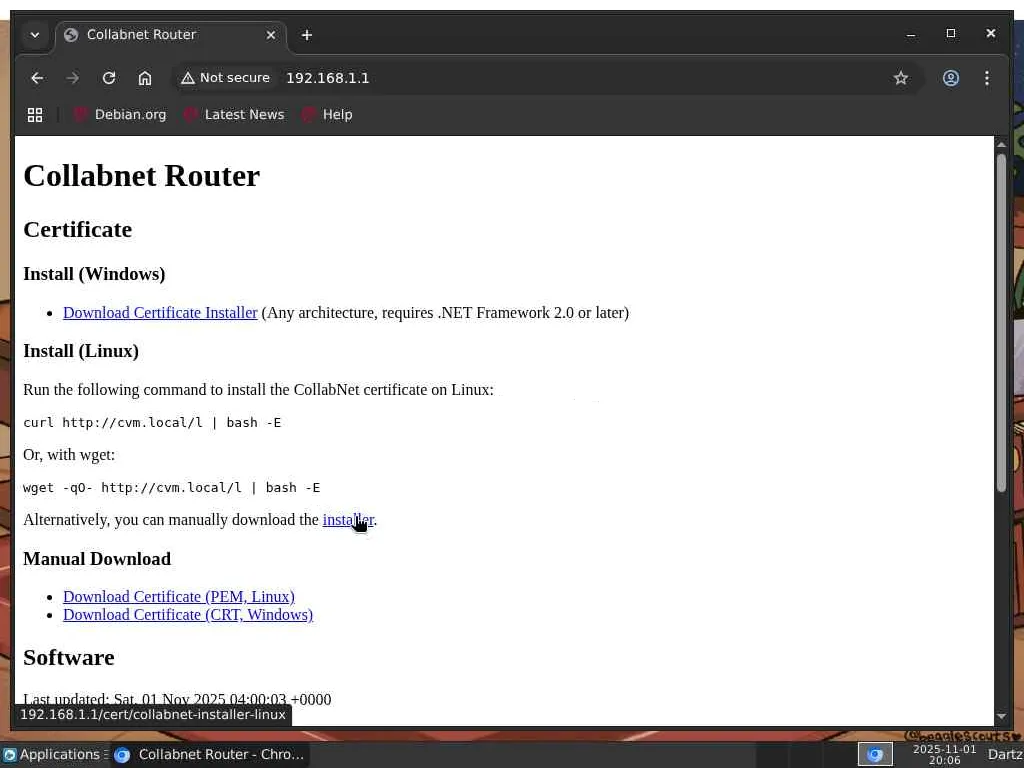Click the Software section heading
This screenshot has height=768, width=1024.
[69, 658]
